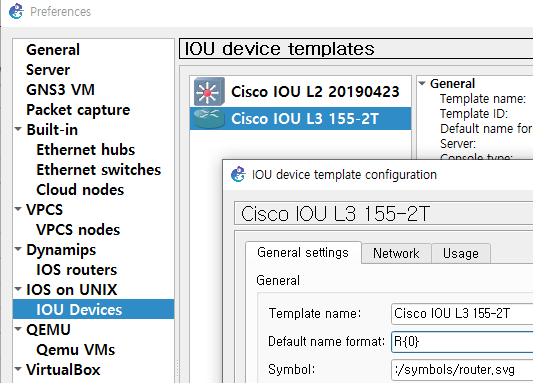Collapse the IOS on UNIX tree section
The height and width of the screenshot is (383, 533).
click(18, 289)
